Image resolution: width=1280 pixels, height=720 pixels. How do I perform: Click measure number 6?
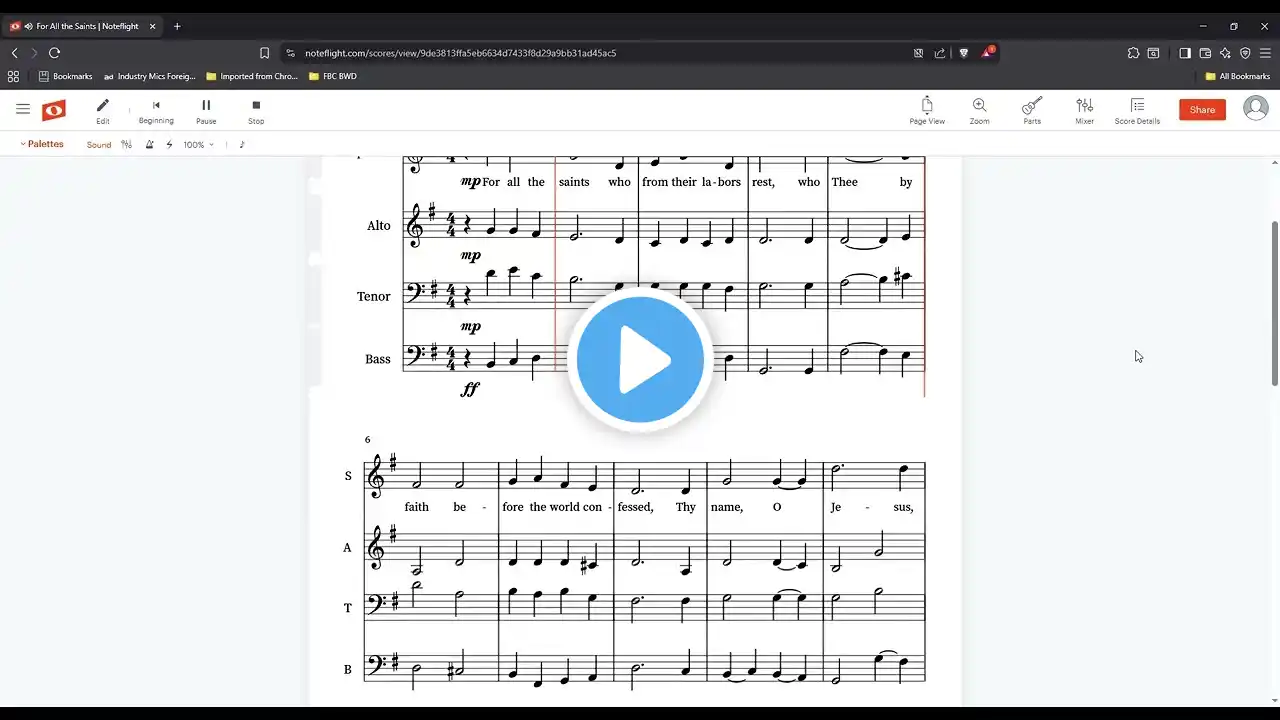point(367,439)
